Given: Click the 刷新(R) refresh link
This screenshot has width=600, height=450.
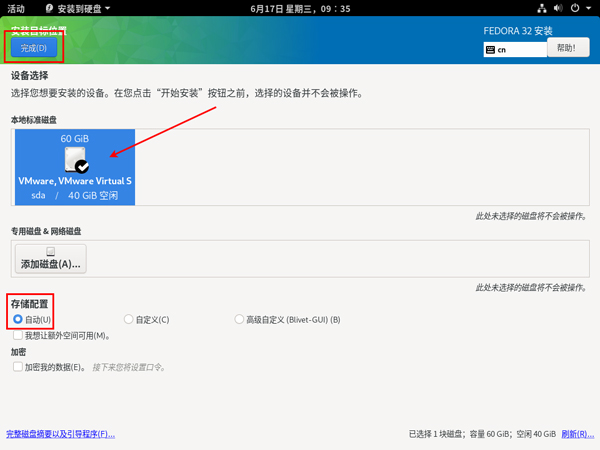Looking at the screenshot, I should point(577,434).
